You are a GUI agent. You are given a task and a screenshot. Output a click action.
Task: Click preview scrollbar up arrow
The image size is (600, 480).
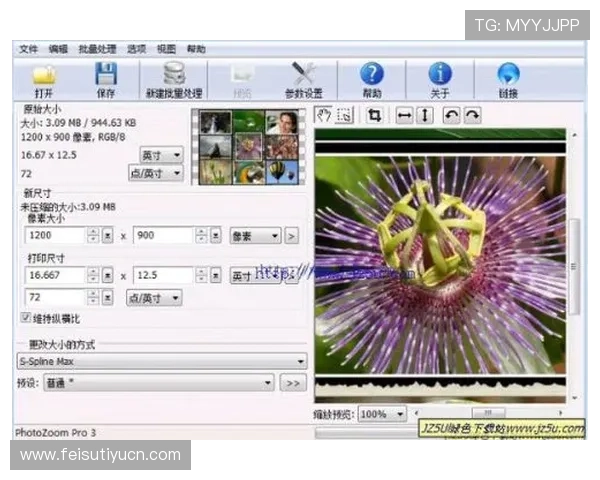(x=574, y=135)
